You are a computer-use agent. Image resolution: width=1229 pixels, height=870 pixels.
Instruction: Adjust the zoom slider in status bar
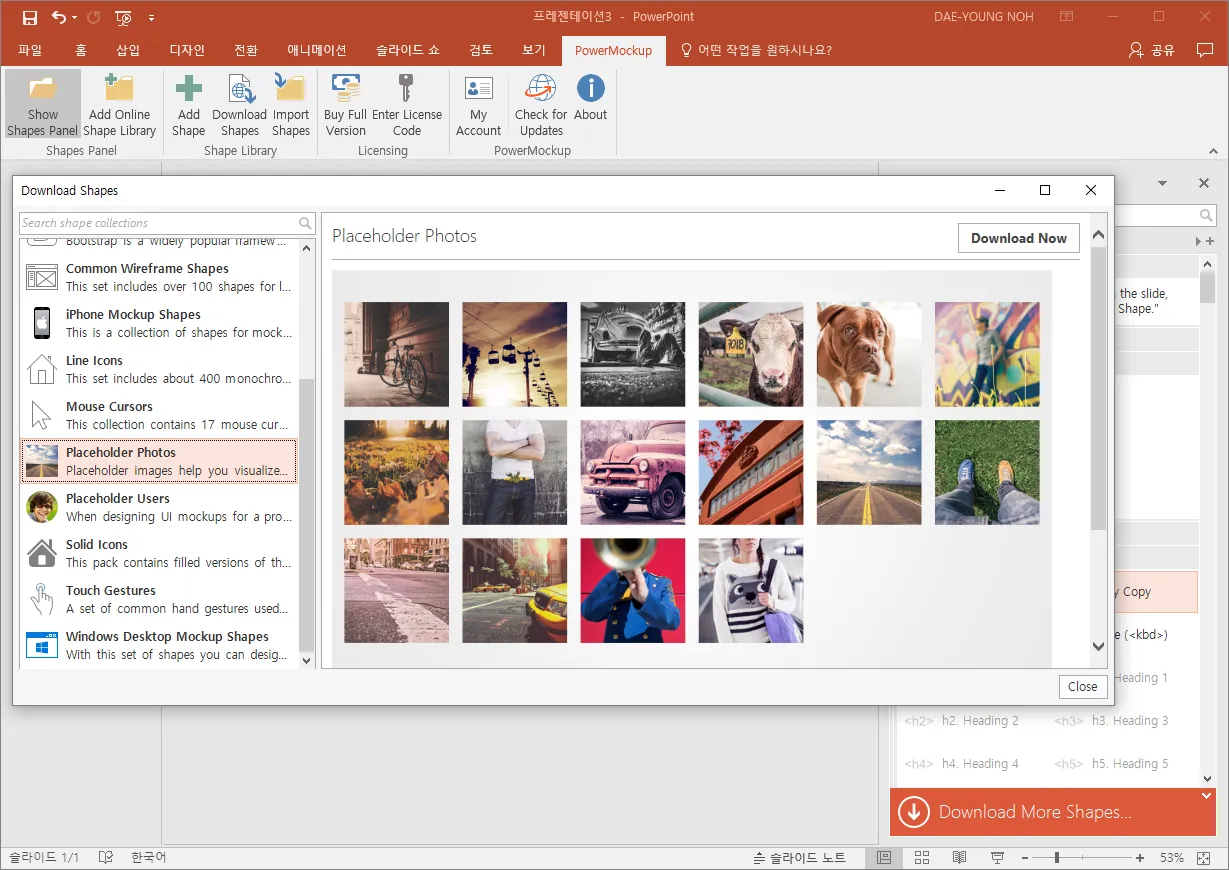tap(1057, 858)
